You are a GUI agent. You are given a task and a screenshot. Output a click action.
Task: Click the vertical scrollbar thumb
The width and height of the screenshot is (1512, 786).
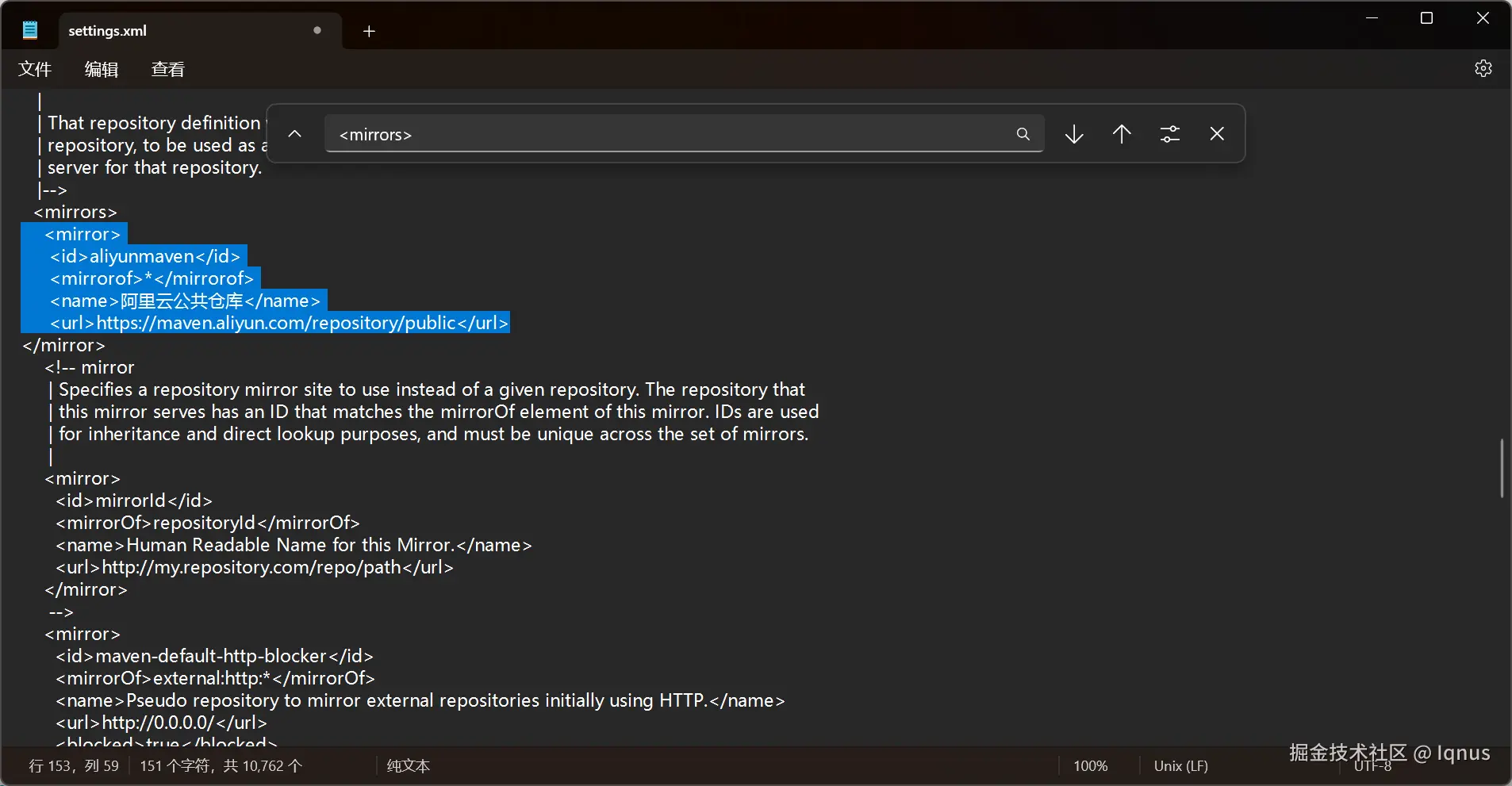pyautogui.click(x=1502, y=468)
